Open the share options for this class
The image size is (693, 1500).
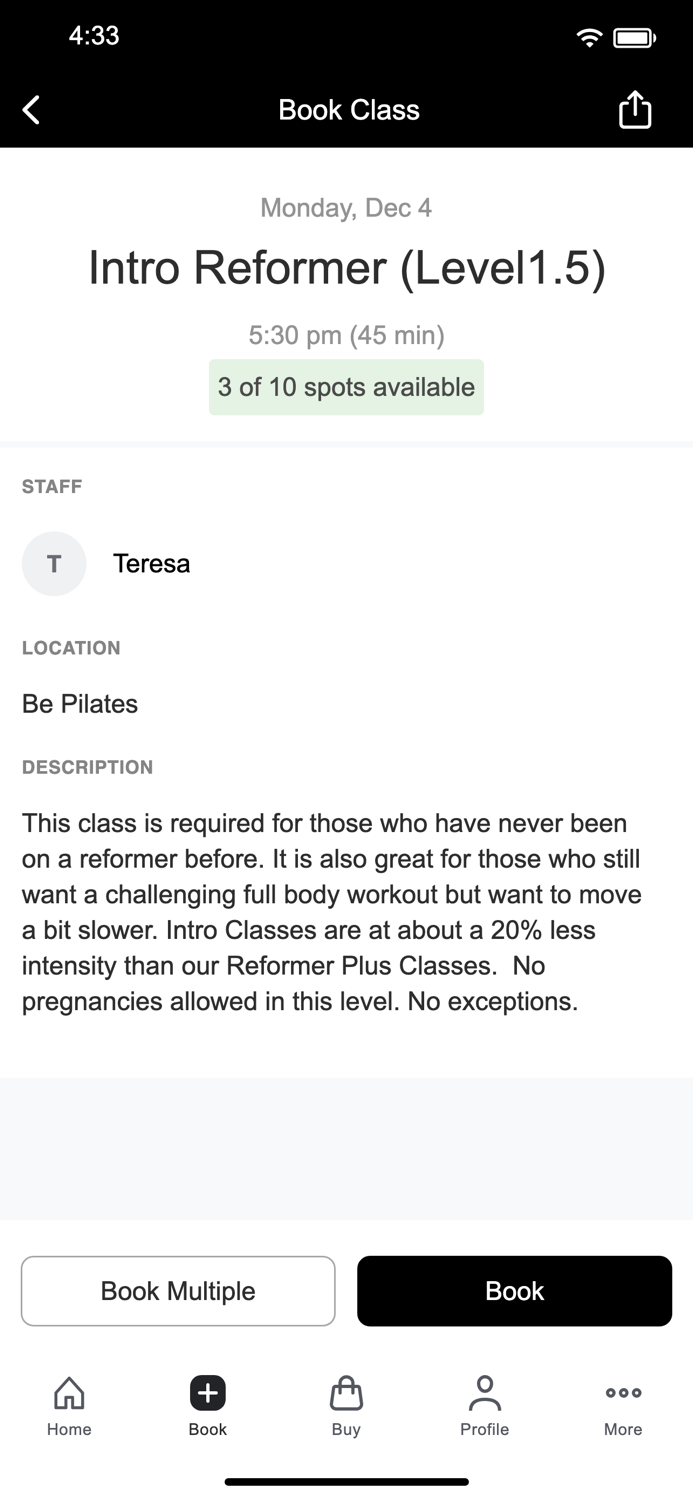(x=635, y=109)
